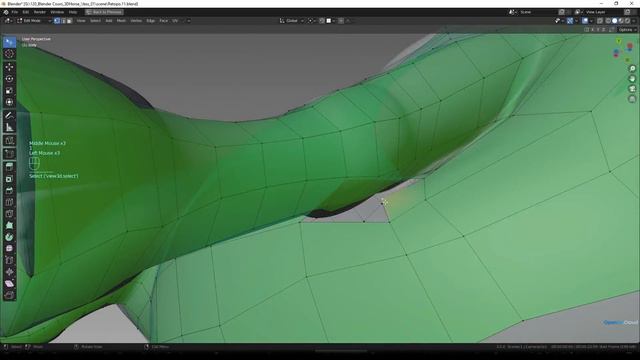Click the Back to Previous button
The image size is (640, 360).
(104, 12)
